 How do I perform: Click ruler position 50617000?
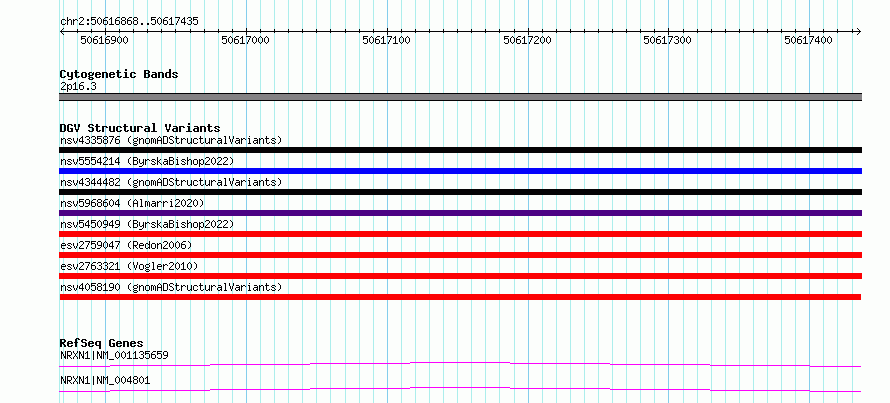click(x=246, y=40)
